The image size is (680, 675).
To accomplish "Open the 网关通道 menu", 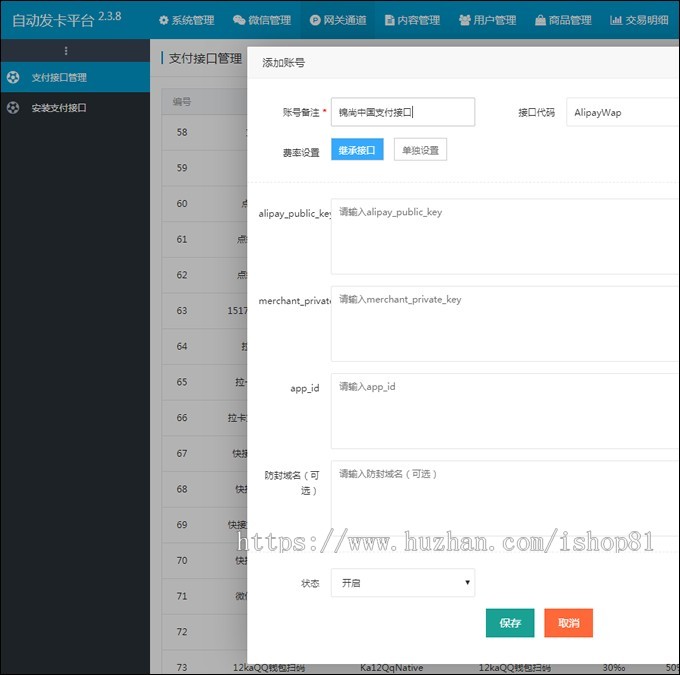I will pos(338,20).
